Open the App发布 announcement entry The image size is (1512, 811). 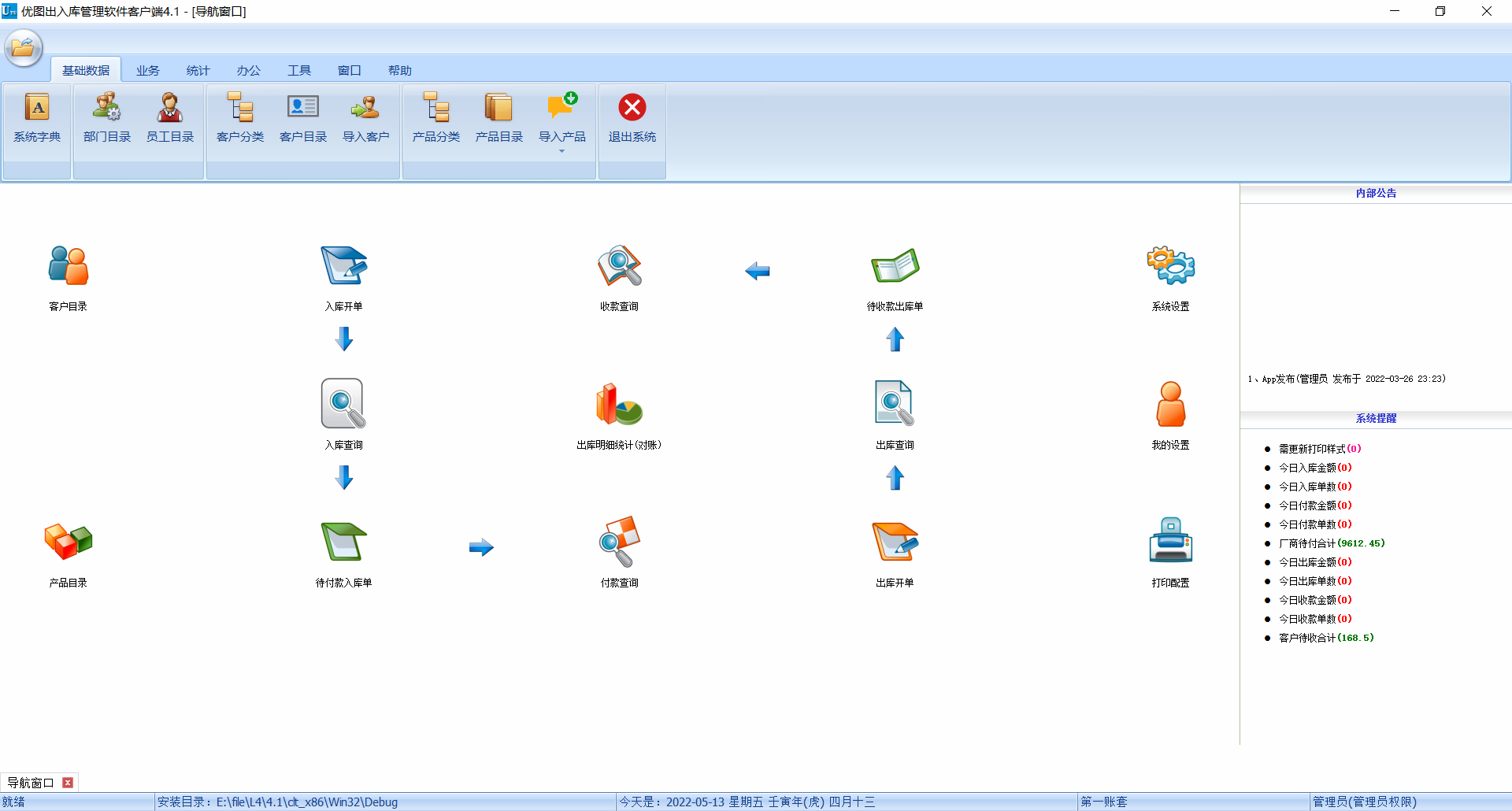coord(1347,379)
